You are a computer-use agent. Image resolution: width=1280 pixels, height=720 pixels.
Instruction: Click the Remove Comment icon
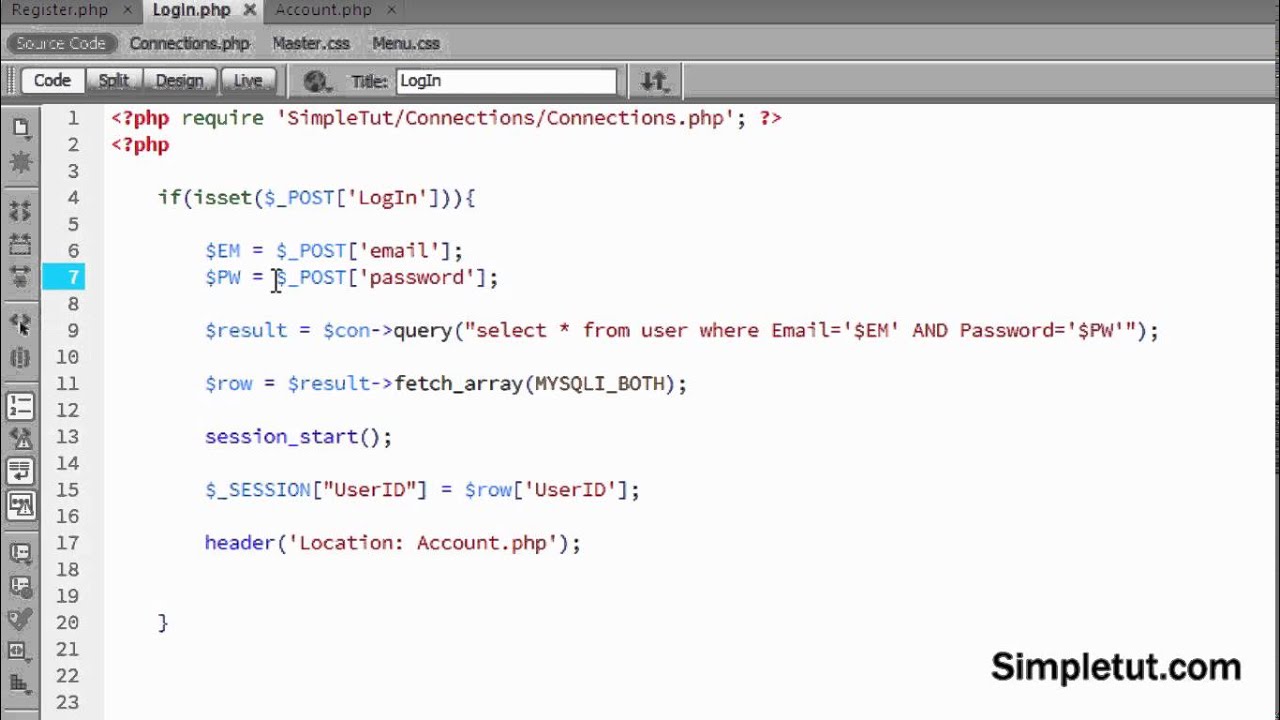21,585
